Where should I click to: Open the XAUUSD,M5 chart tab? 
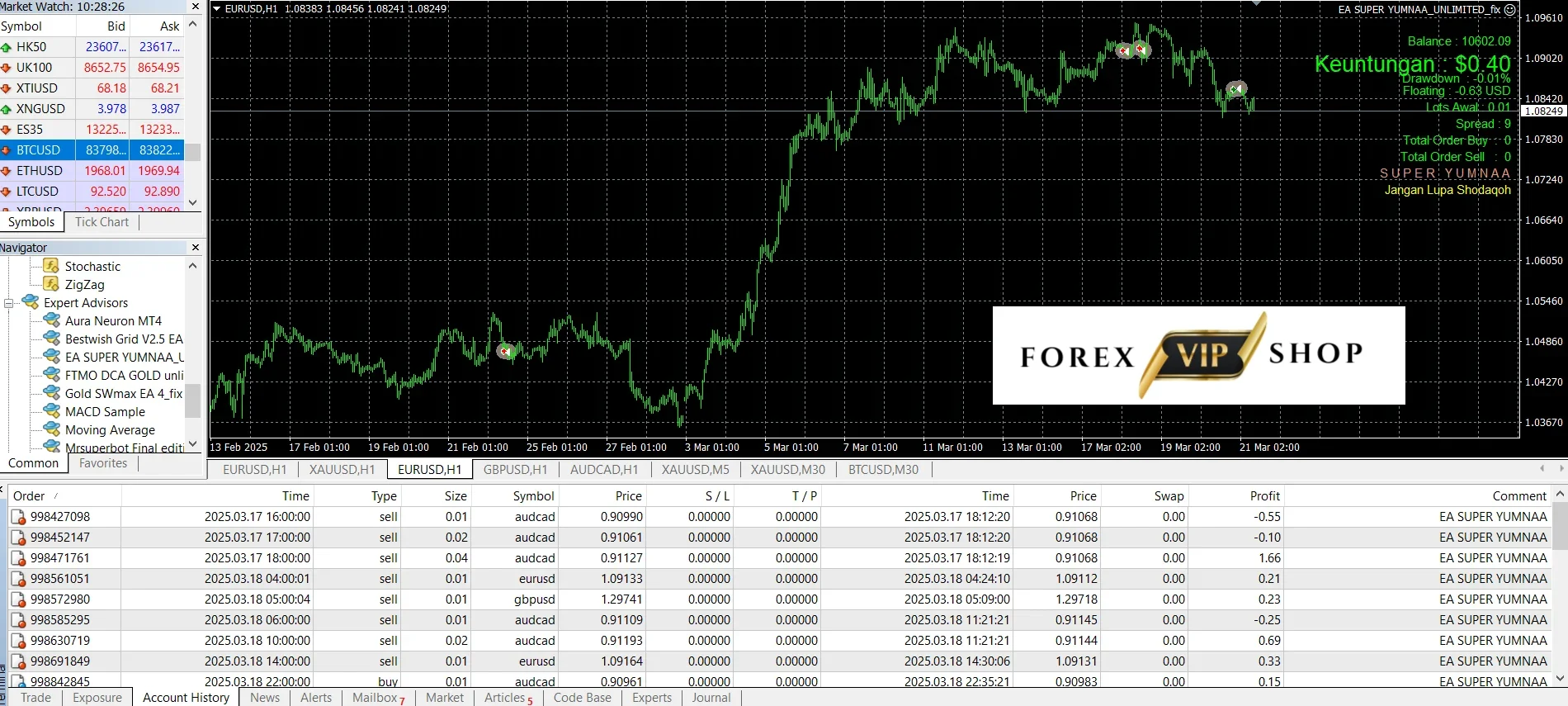pyautogui.click(x=696, y=469)
